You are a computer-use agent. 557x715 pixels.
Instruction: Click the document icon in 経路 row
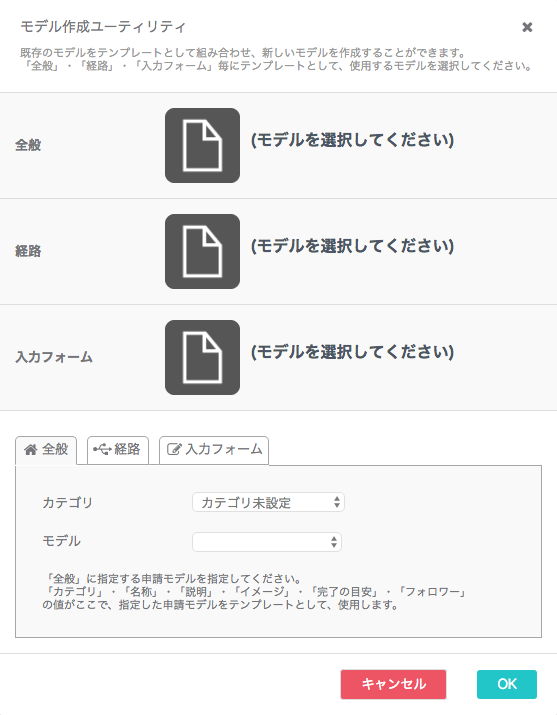202,251
